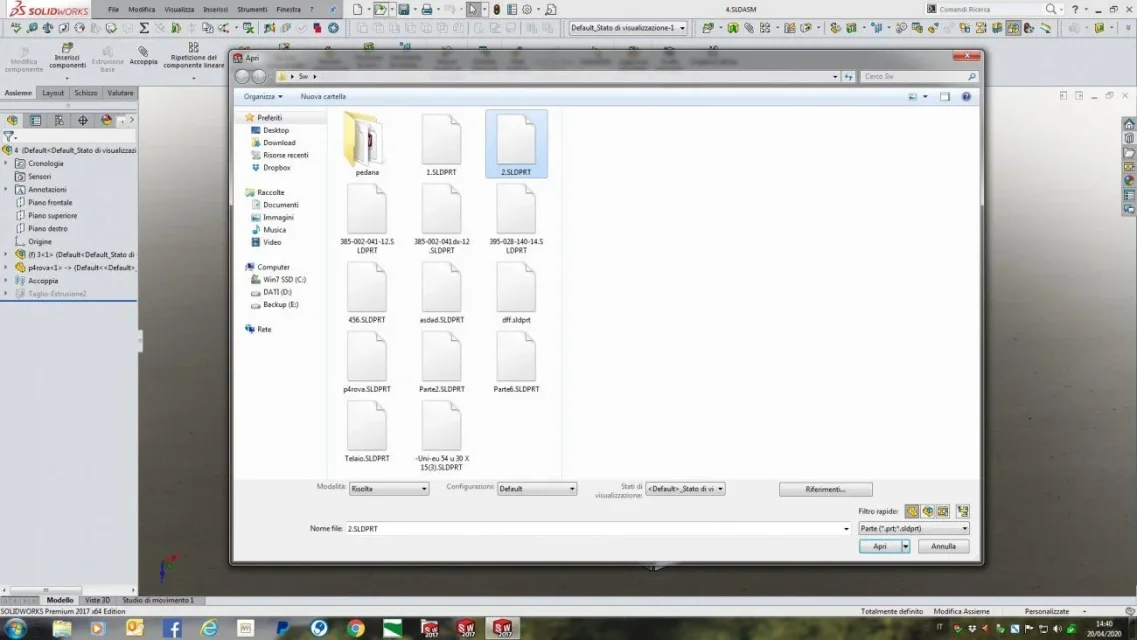The image size is (1137, 640).
Task: Open the file type Parte (*.prt;*.sldprt) dropdown
Action: coord(914,528)
